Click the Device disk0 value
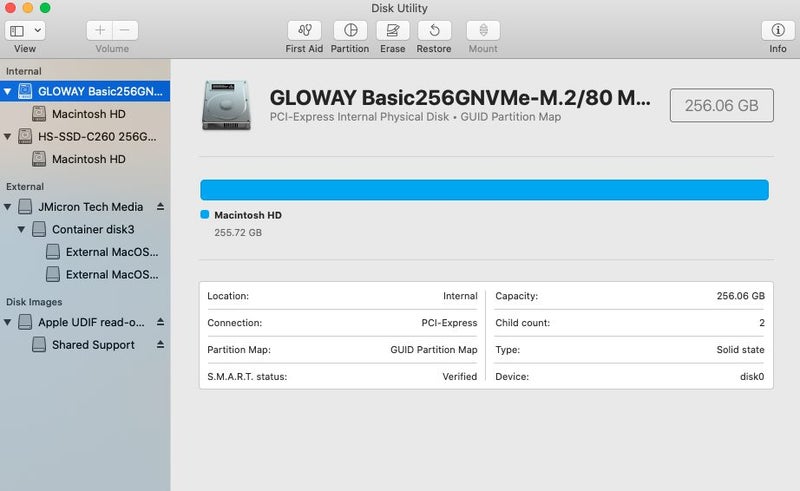The height and width of the screenshot is (491, 800). click(752, 377)
